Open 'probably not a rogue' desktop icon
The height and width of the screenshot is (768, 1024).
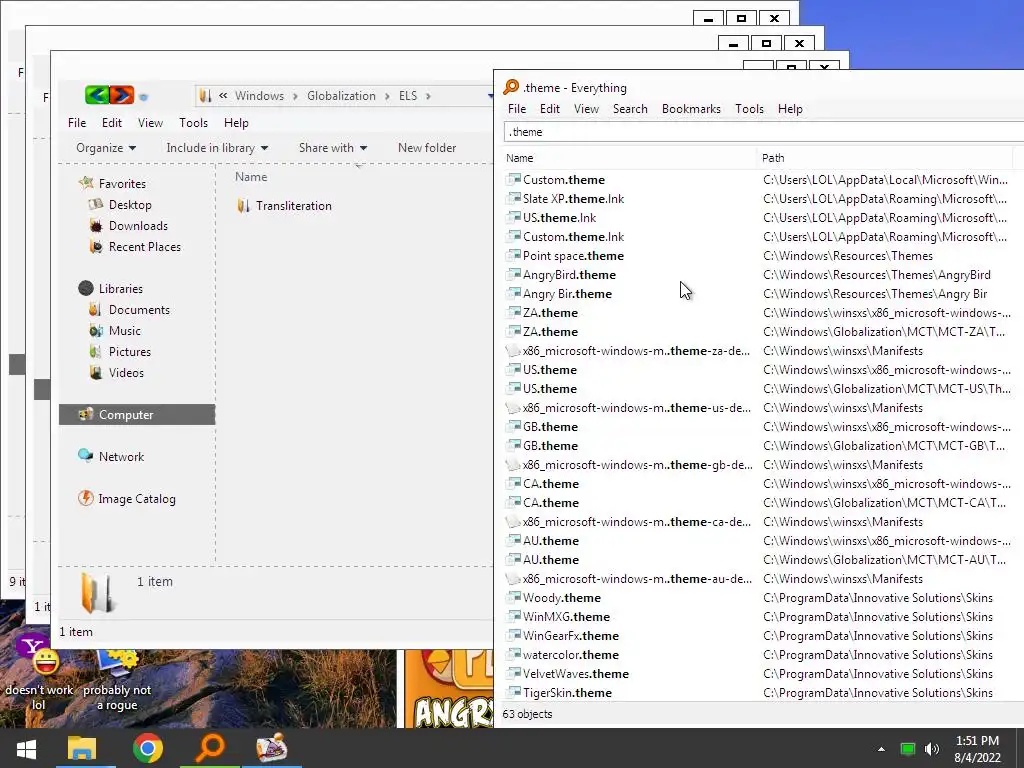point(118,679)
